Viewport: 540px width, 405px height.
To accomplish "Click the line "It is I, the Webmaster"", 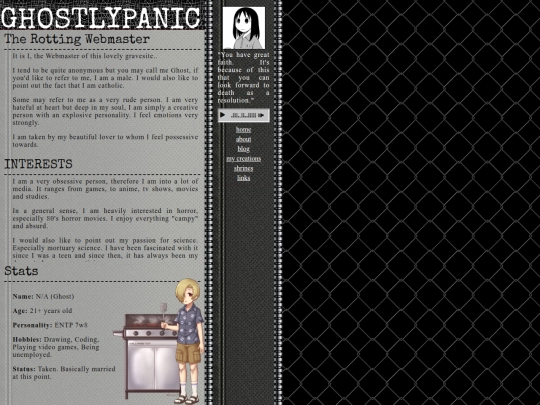I will (x=85, y=56).
